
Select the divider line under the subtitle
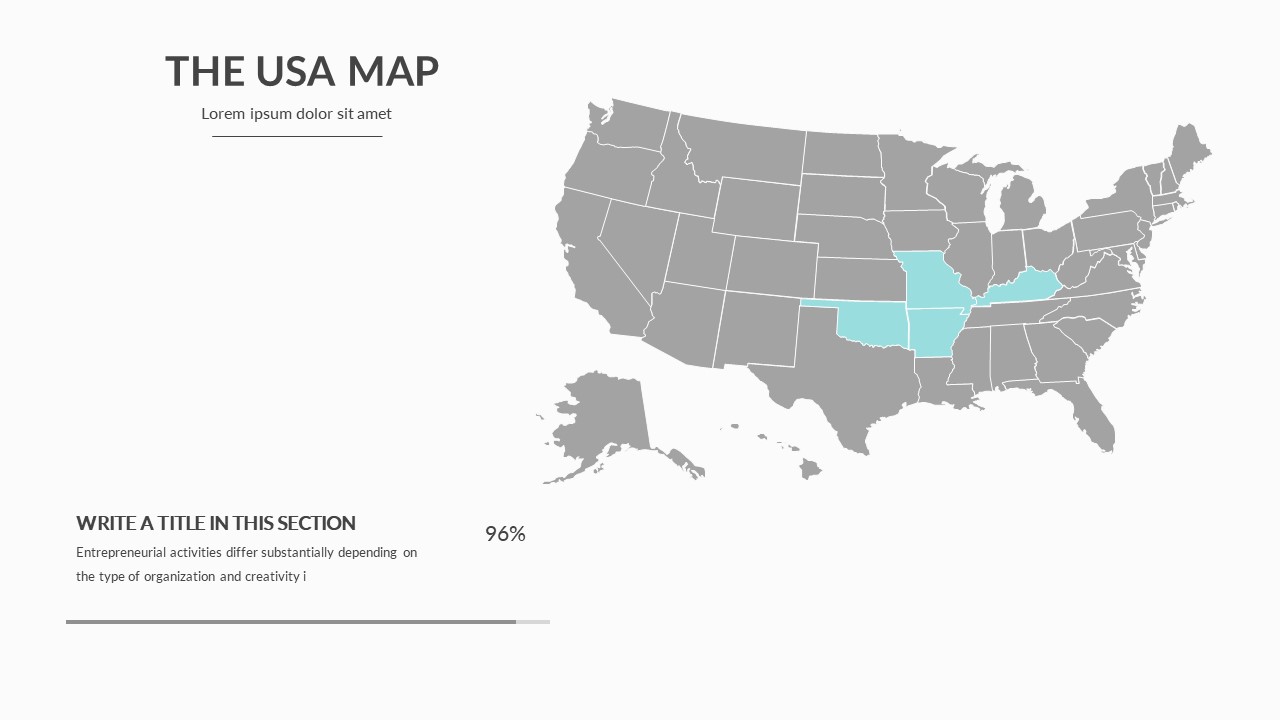[x=296, y=136]
